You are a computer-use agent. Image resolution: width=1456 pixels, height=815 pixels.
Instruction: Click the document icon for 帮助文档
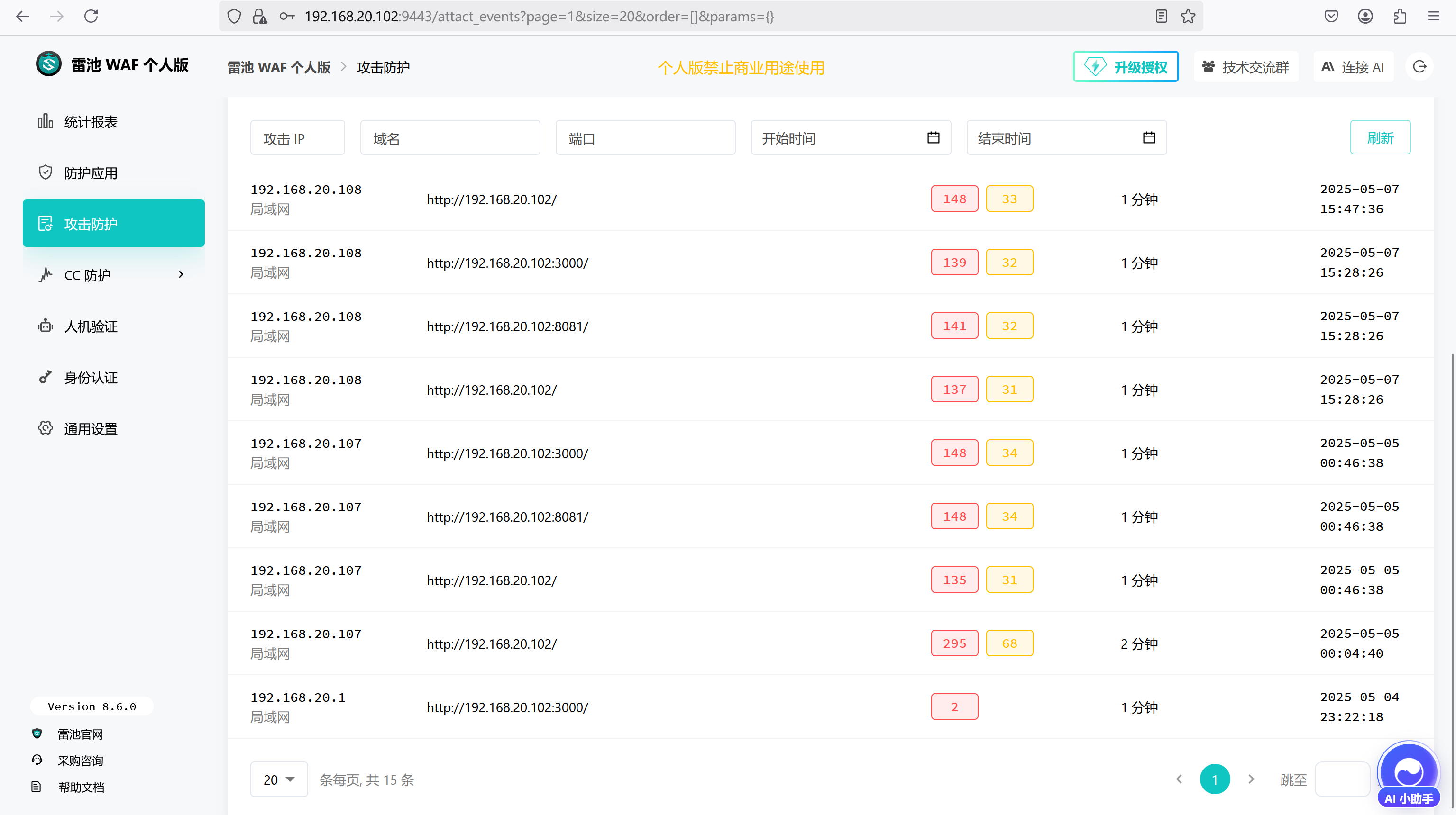click(36, 787)
